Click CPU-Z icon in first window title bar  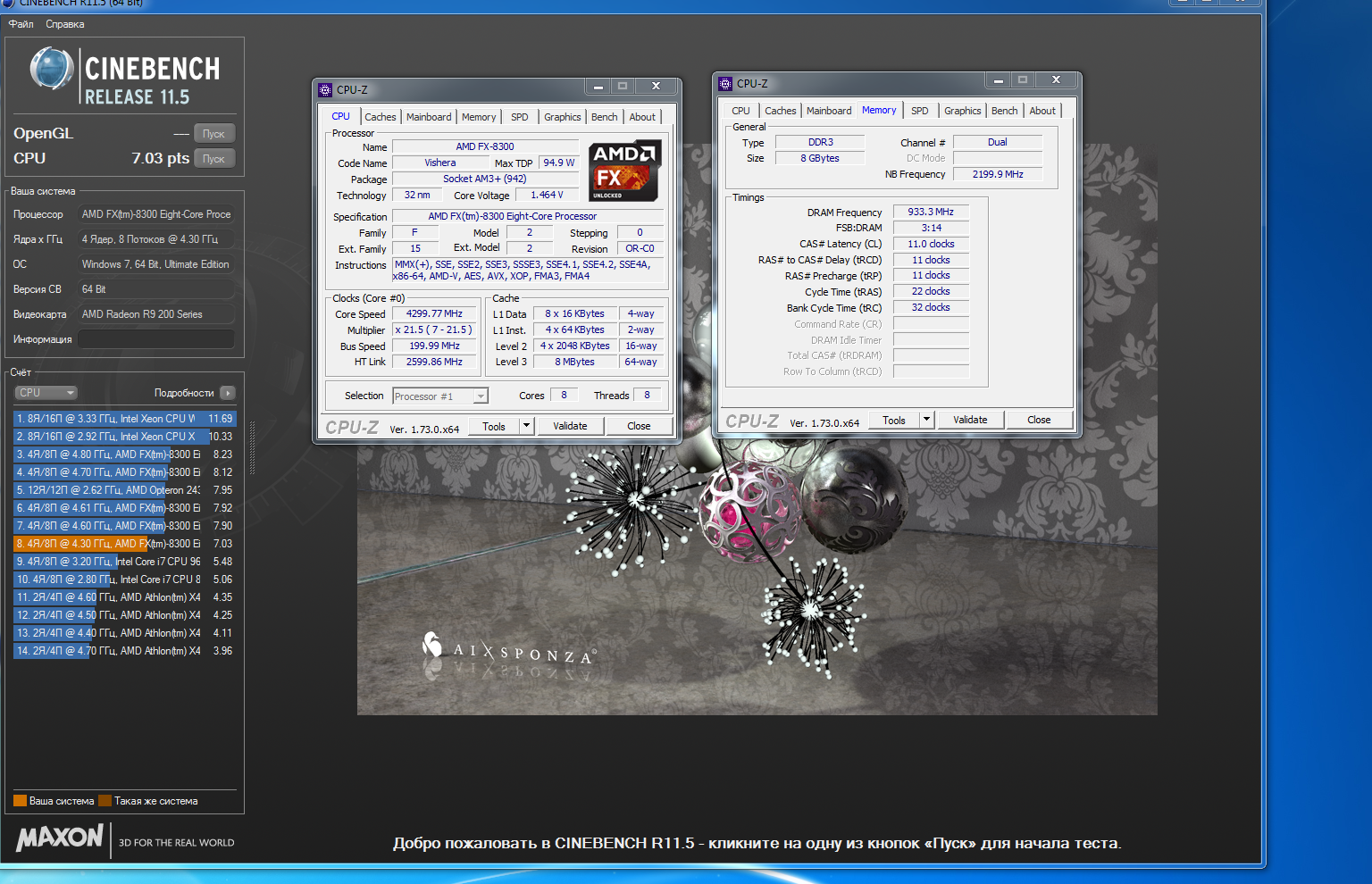[x=325, y=89]
